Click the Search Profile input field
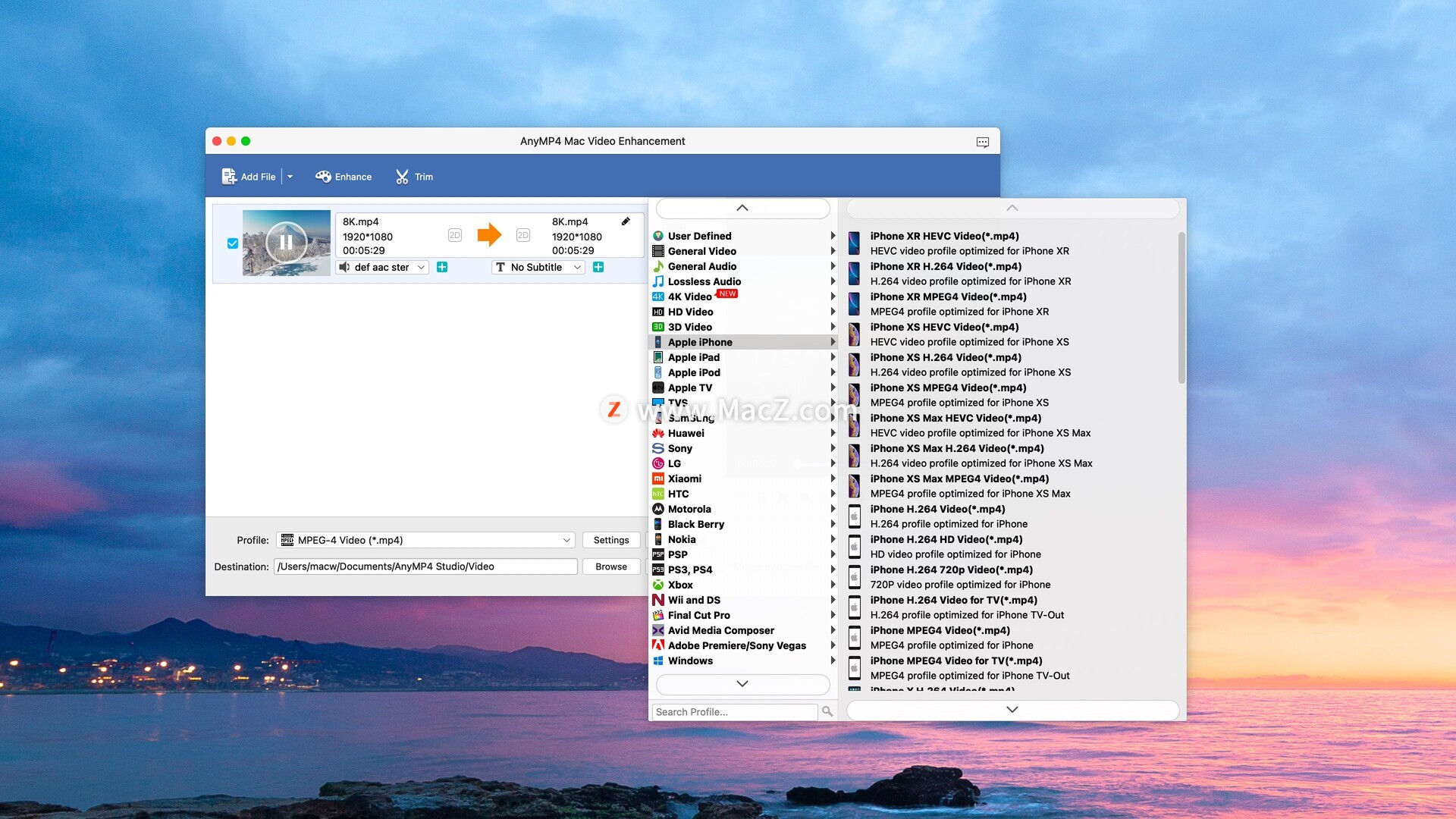This screenshot has width=1456, height=819. tap(734, 711)
